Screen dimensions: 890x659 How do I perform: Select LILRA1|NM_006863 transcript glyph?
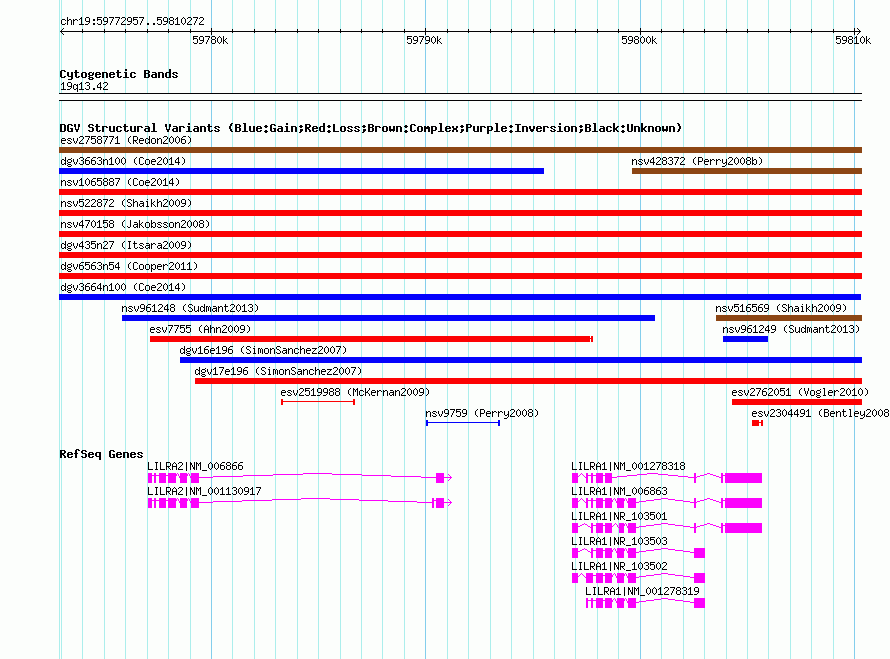point(667,503)
